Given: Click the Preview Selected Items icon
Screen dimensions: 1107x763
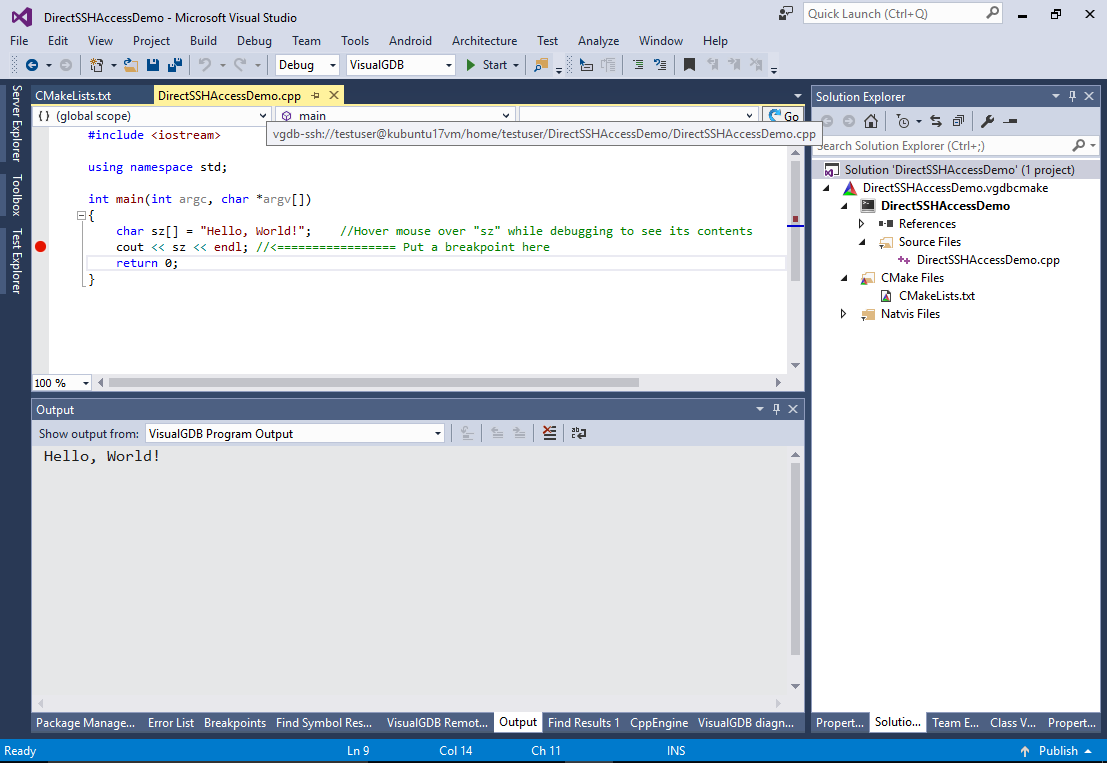Looking at the screenshot, I should pyautogui.click(x=1010, y=121).
